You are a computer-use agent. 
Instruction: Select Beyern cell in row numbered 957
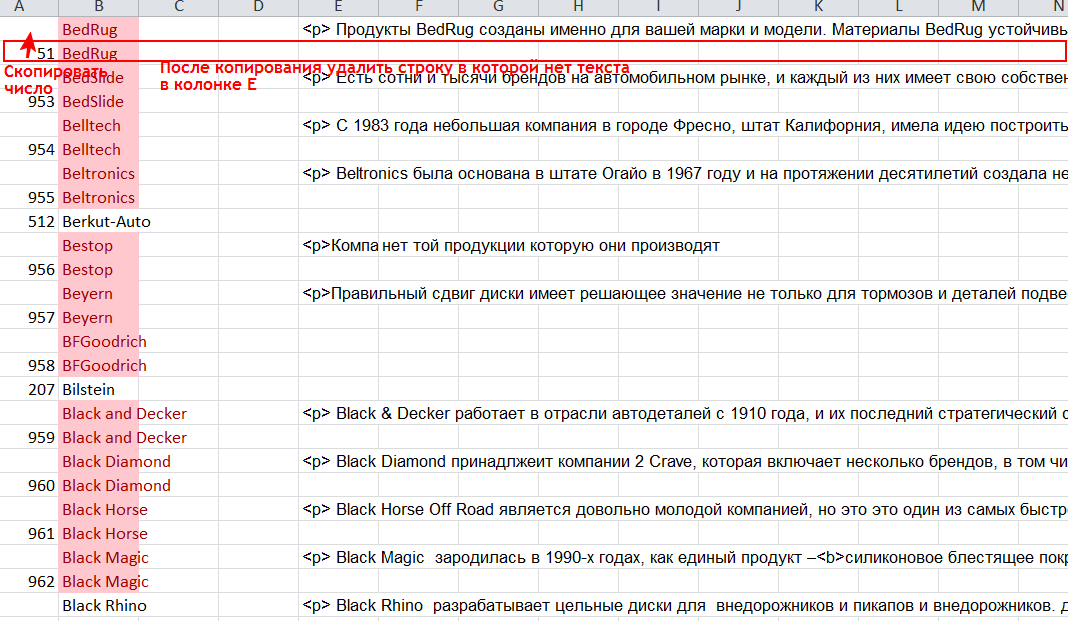point(99,317)
